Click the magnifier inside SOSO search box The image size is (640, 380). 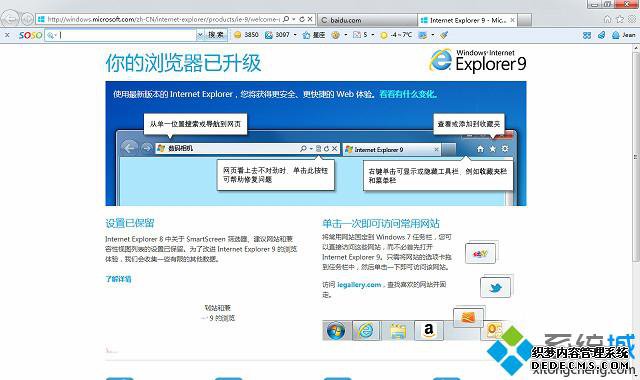[51, 36]
